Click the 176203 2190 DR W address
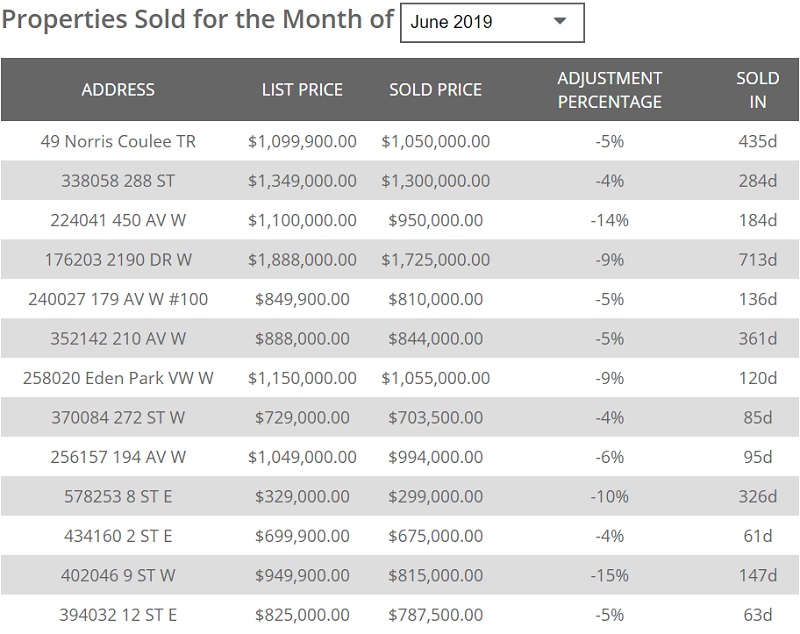Viewport: 800px width, 634px height. (x=118, y=260)
